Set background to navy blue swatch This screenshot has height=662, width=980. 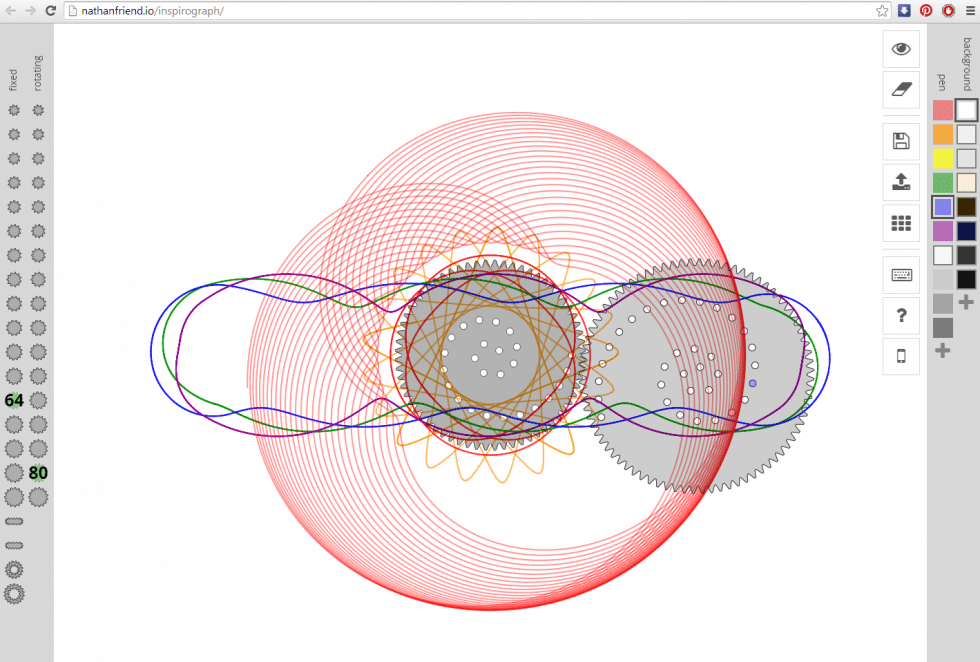point(966,231)
